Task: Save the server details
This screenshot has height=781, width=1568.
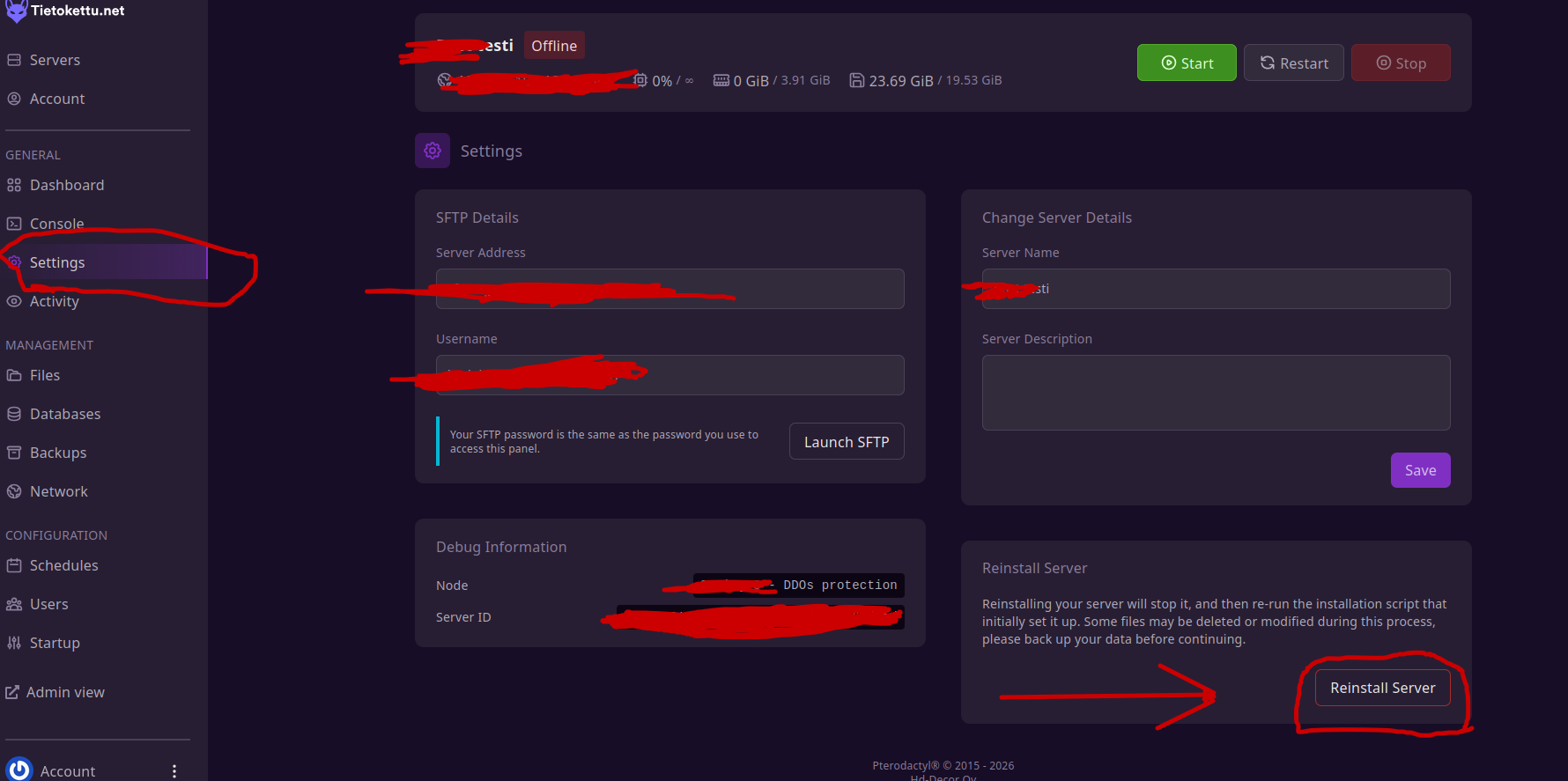Action: tap(1420, 470)
